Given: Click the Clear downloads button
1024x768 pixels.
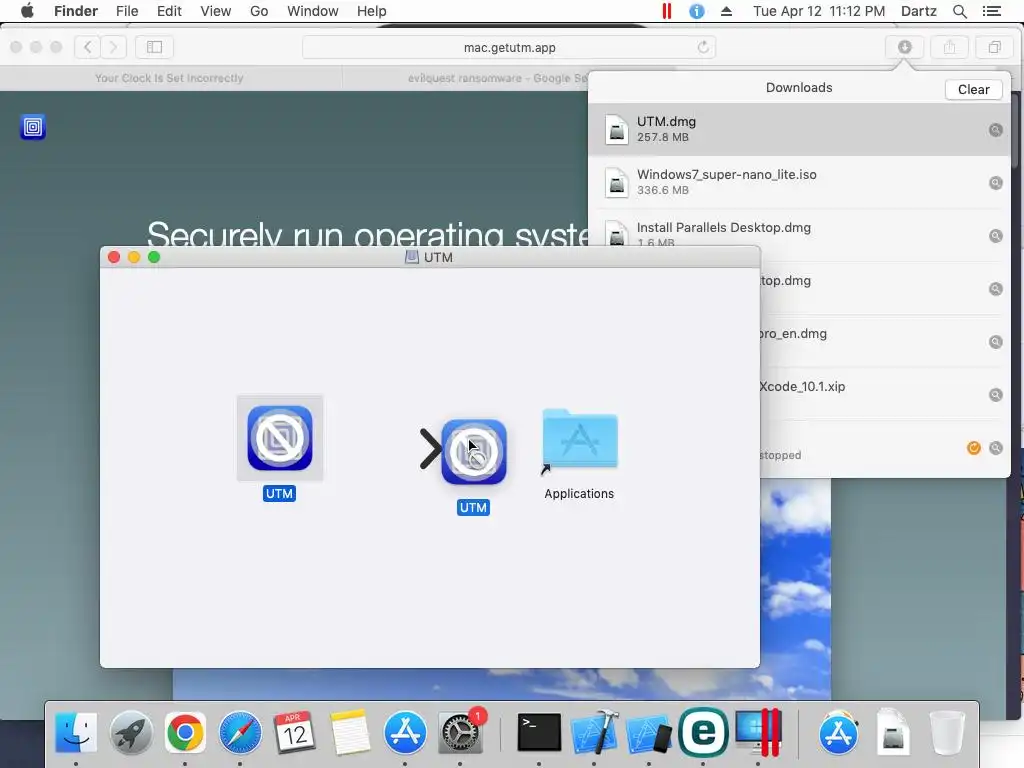Looking at the screenshot, I should point(973,89).
